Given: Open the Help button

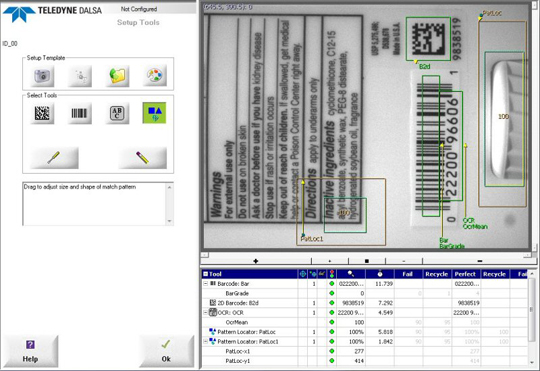Looking at the screenshot, I should click(x=30, y=351).
